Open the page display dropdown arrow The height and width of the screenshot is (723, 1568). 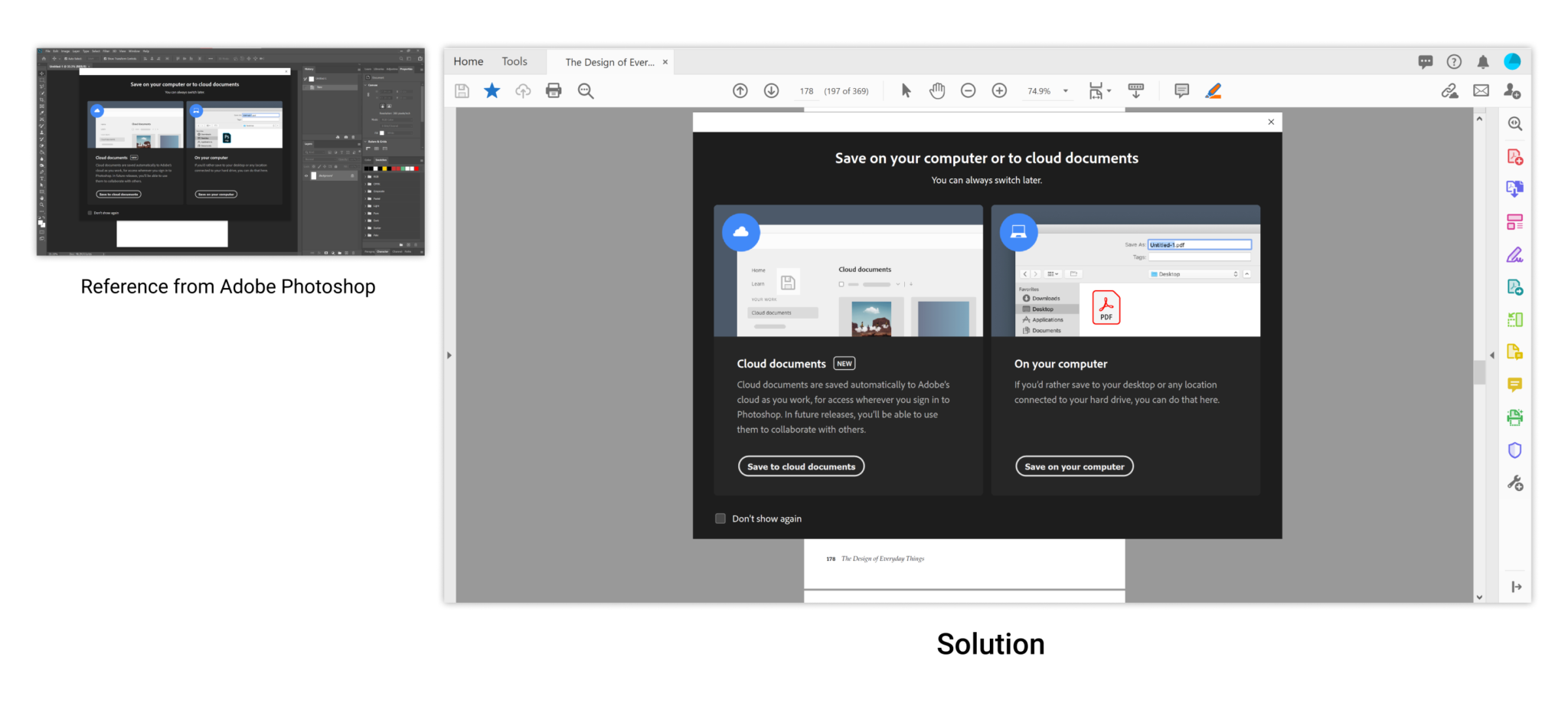(1109, 90)
